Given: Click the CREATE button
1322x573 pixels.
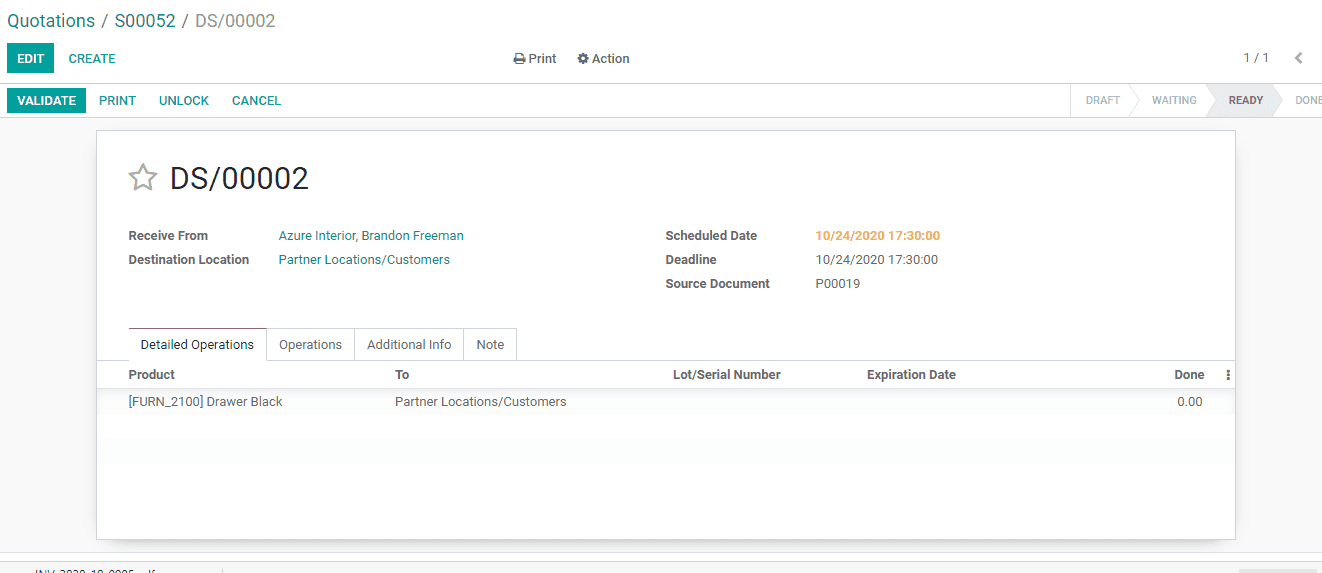Looking at the screenshot, I should [92, 59].
